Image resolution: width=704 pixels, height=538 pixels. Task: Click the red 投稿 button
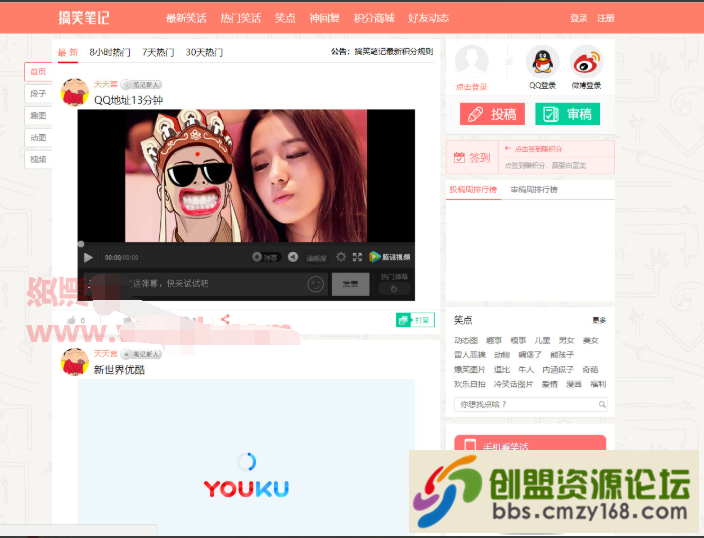click(x=492, y=114)
